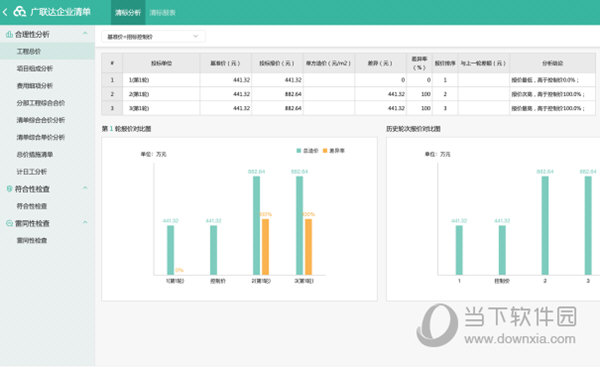This screenshot has height=368, width=600.
Task: Switch to the 清标报表 tab
Action: (162, 13)
